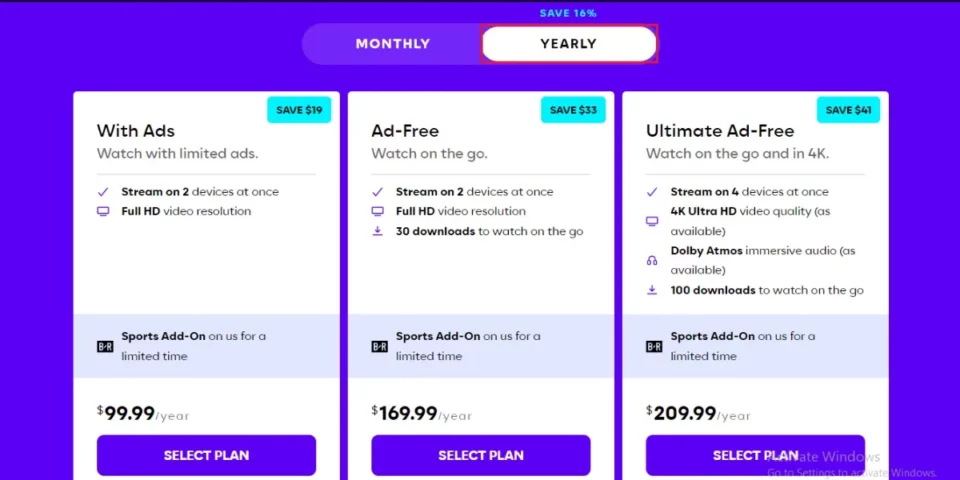The height and width of the screenshot is (480, 960).
Task: Click the 4K Ultra HD monitor icon
Action: pos(652,221)
